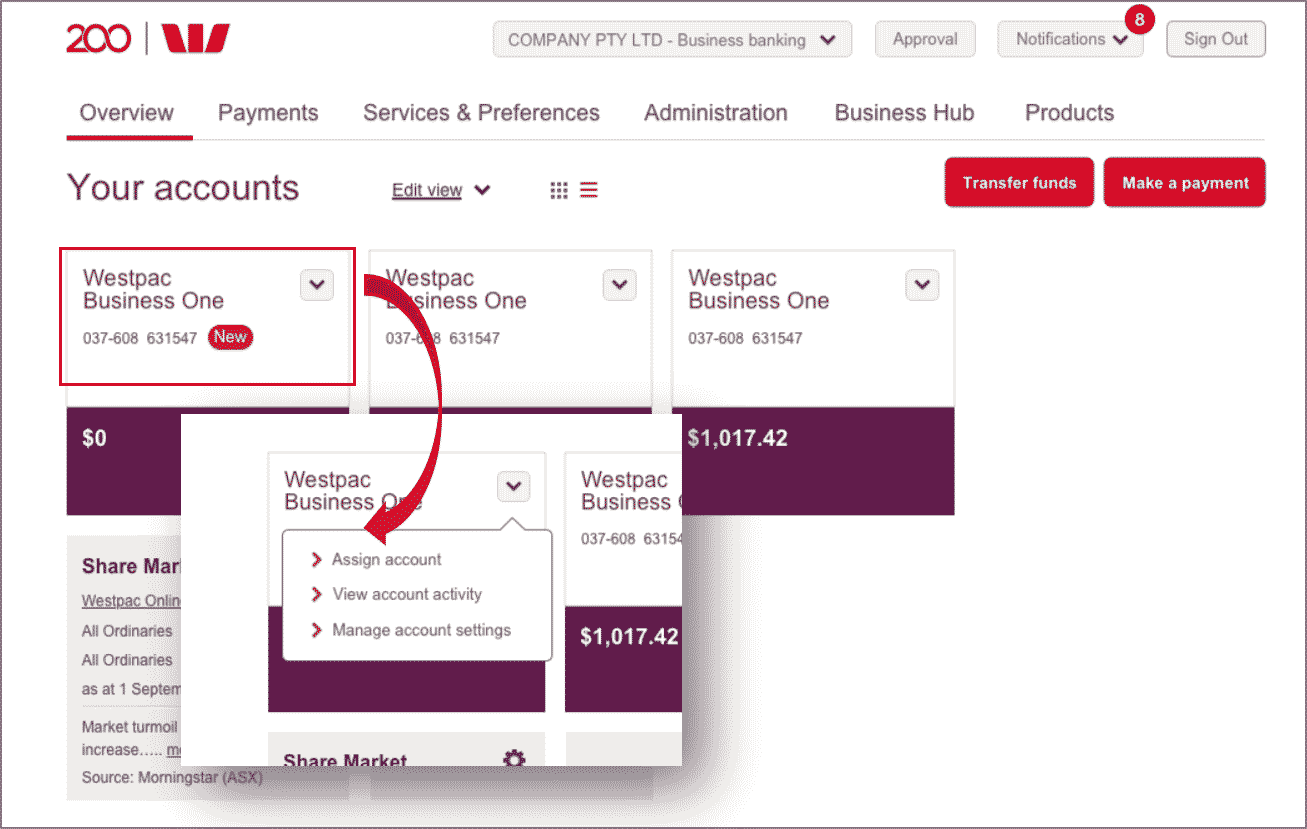Expand chevron on the middle Business One card
The height and width of the screenshot is (829, 1307).
pyautogui.click(x=619, y=285)
